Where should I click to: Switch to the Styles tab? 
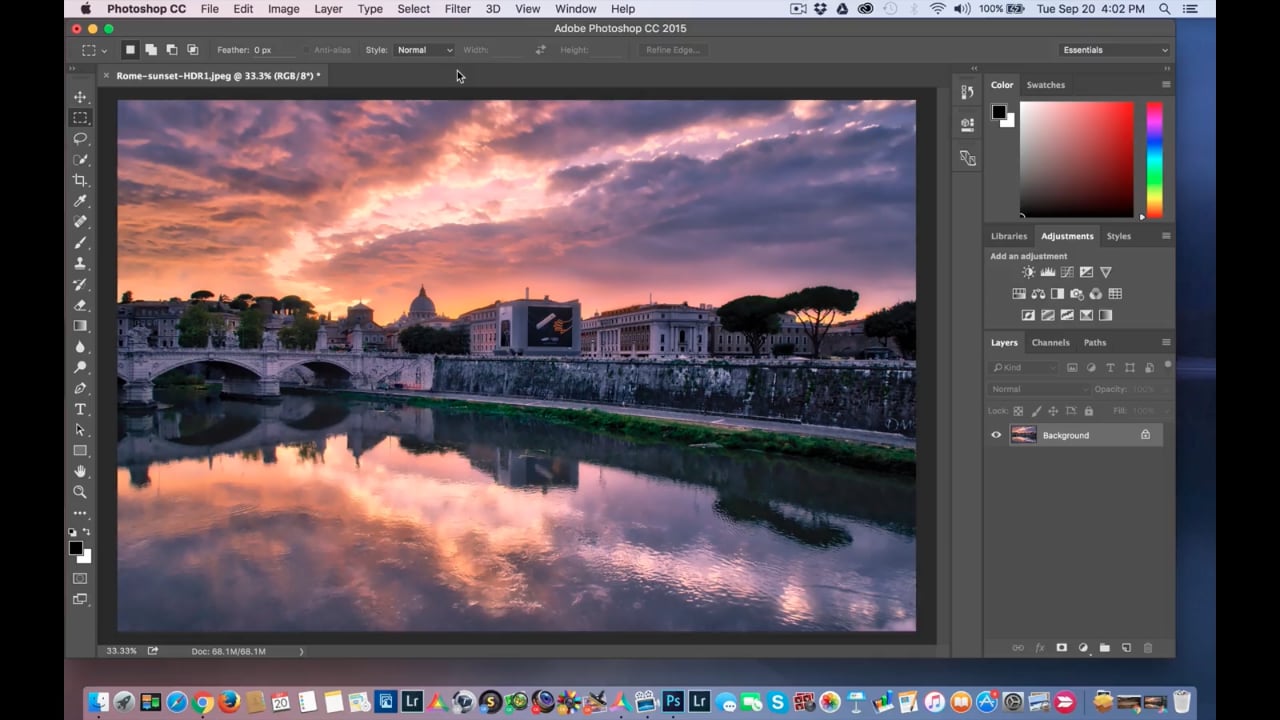1119,236
